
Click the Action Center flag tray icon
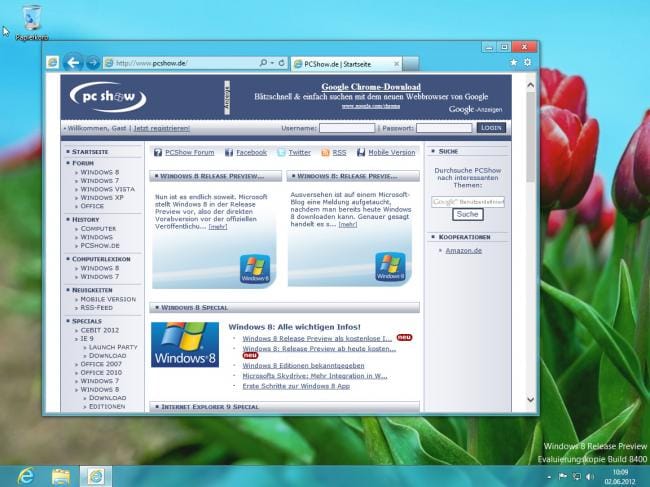(x=563, y=477)
